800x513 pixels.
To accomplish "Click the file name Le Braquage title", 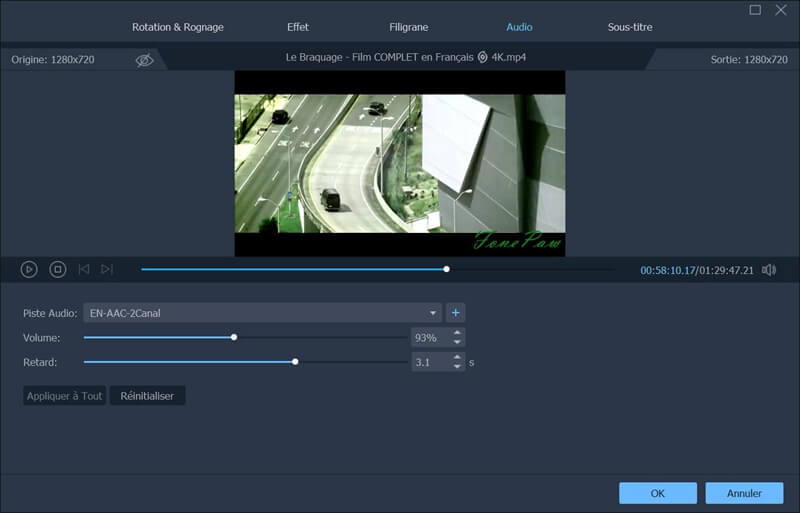I will pos(406,57).
